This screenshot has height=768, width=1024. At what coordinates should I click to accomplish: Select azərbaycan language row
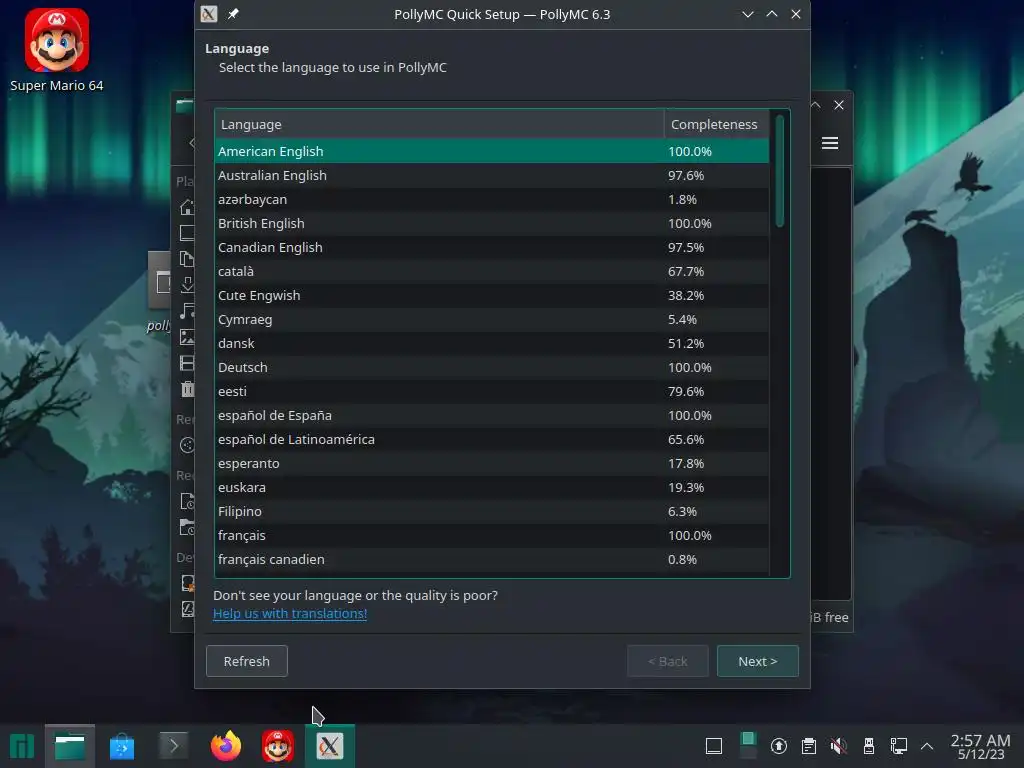(492, 199)
